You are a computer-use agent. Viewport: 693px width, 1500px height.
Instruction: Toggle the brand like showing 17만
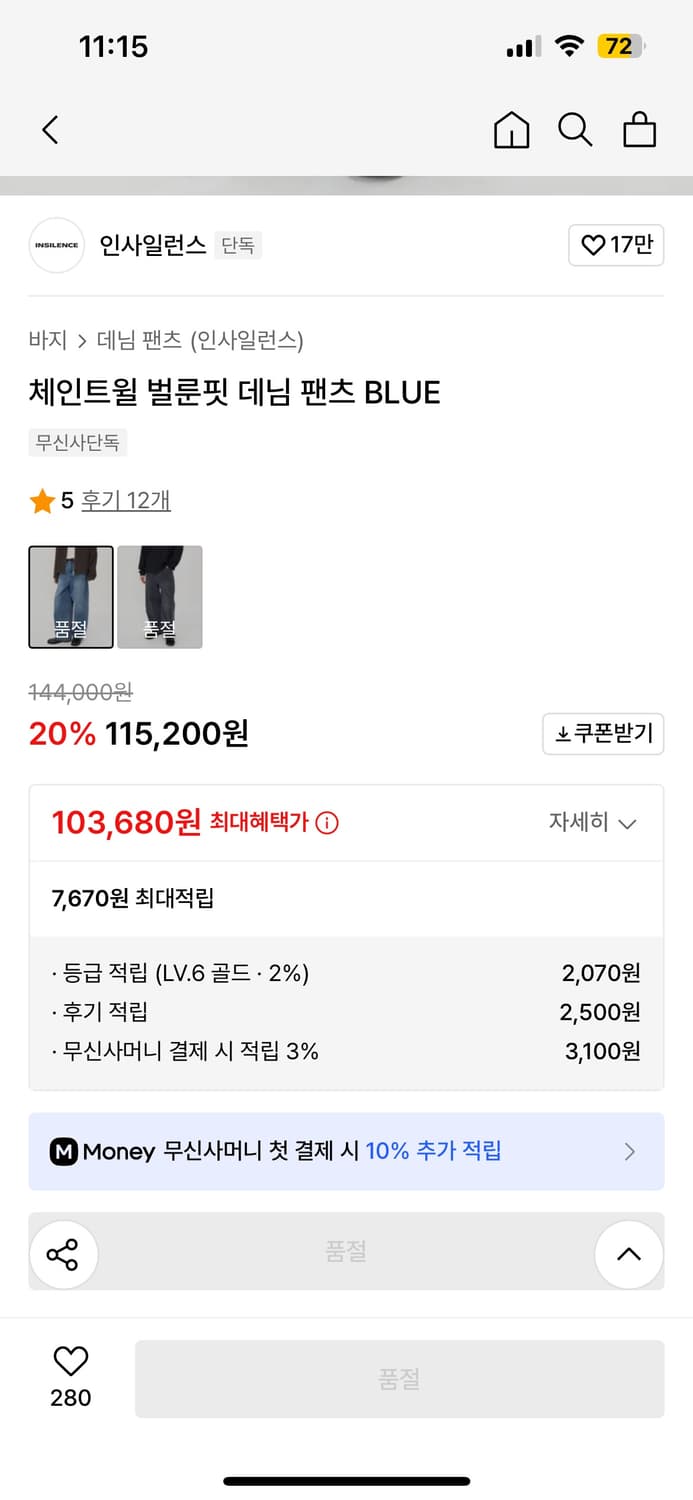[x=616, y=245]
